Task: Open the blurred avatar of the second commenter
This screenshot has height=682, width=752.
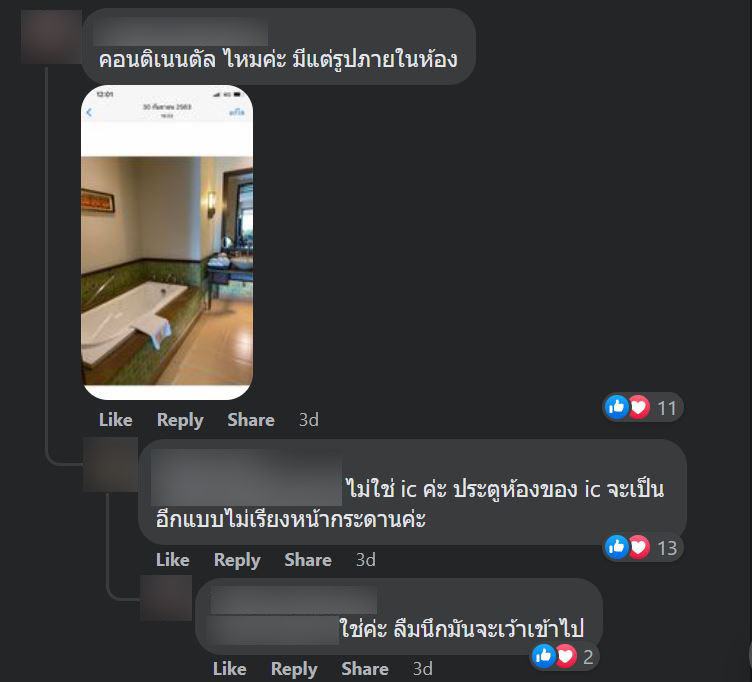Action: (x=110, y=464)
